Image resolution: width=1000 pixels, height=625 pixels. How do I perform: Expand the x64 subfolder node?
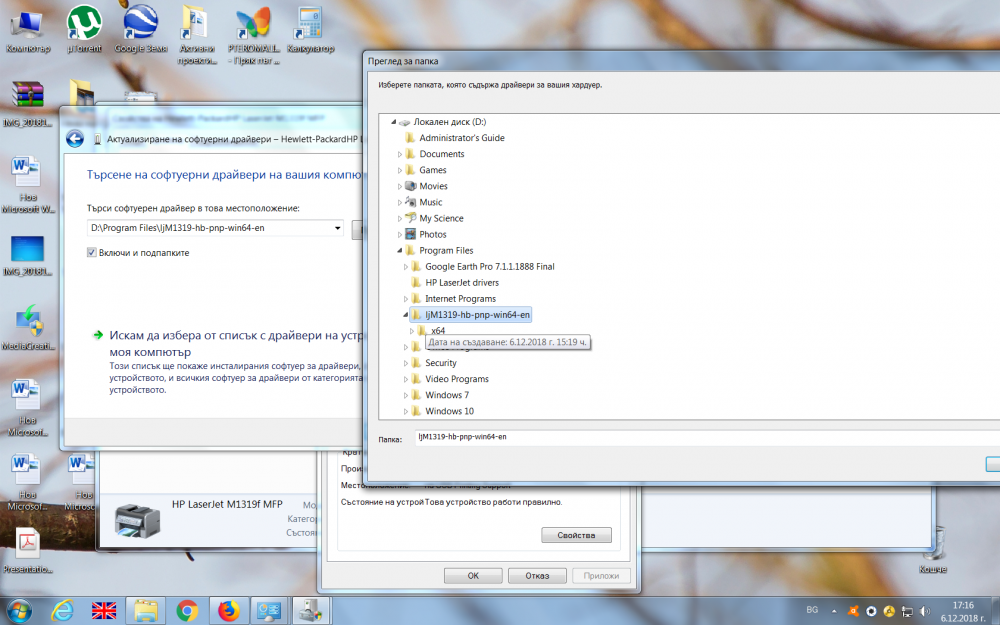[x=412, y=331]
